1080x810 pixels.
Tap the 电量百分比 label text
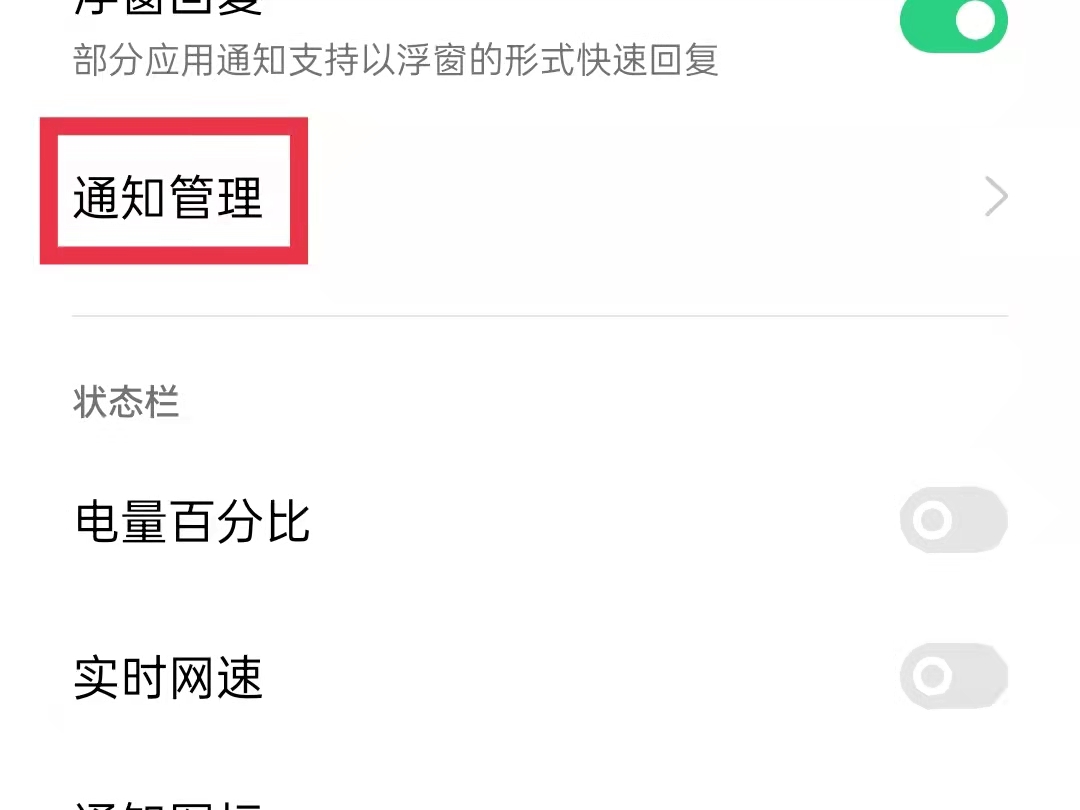pyautogui.click(x=192, y=521)
